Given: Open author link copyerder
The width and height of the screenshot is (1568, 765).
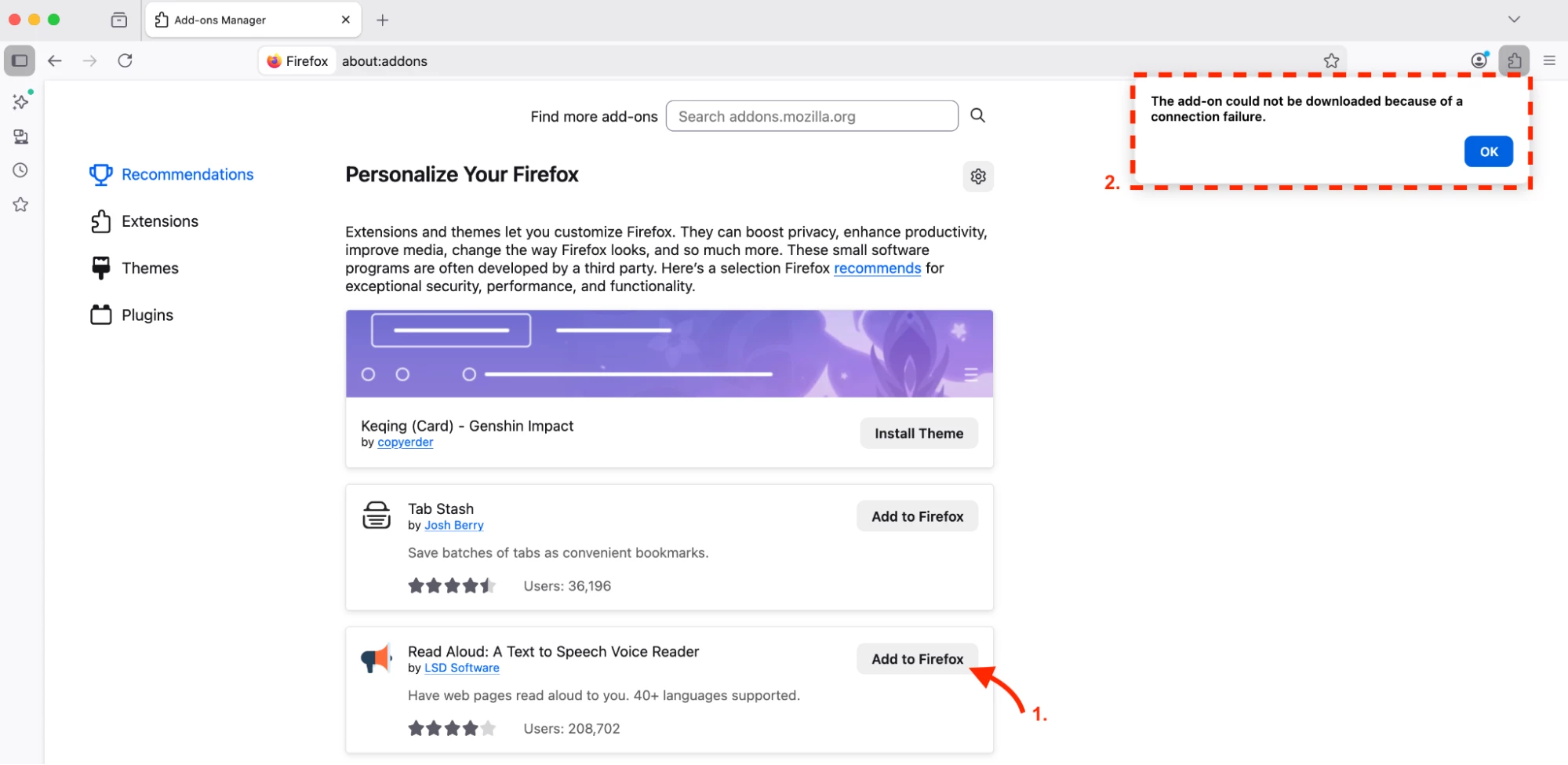Looking at the screenshot, I should [x=405, y=443].
